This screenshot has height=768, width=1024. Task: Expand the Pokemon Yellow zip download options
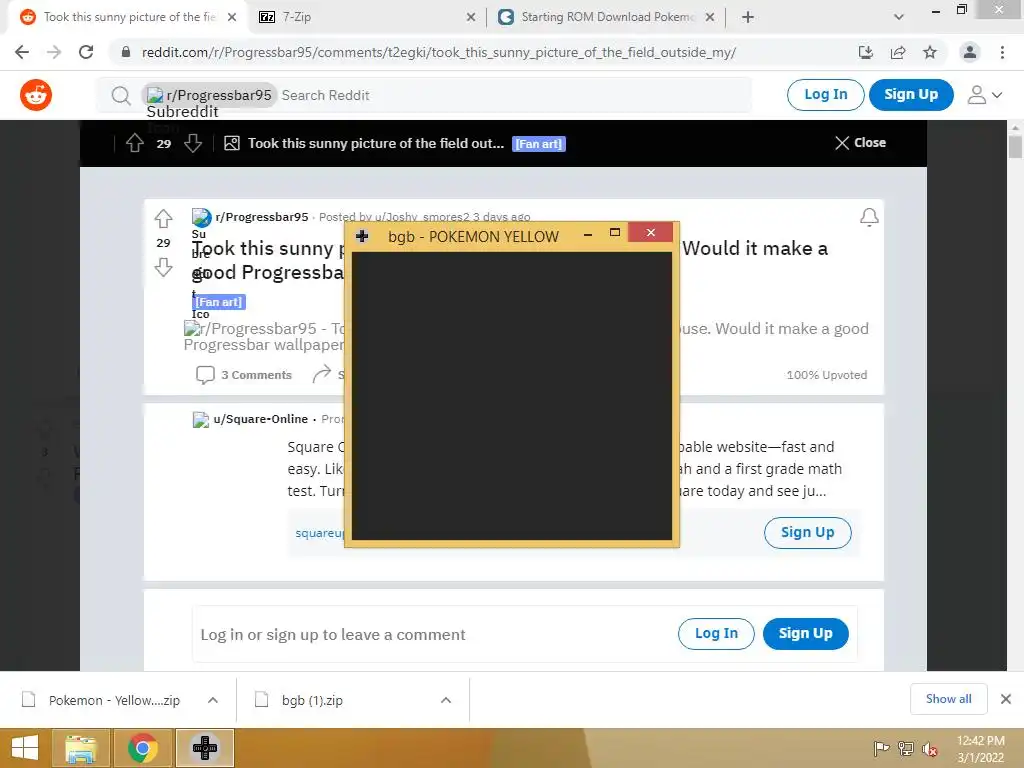[213, 700]
